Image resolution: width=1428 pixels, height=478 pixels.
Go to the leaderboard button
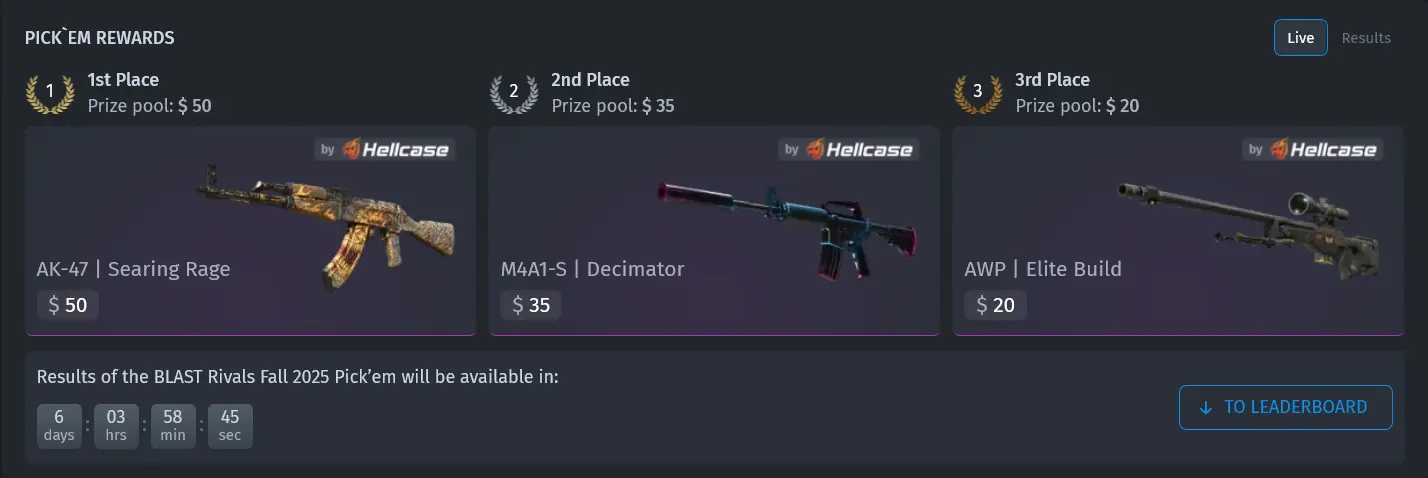(1286, 407)
